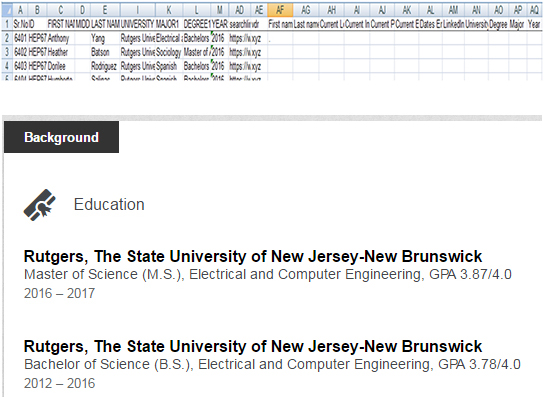Click the LinkedIn header cell in column AM
The width and height of the screenshot is (544, 397).
pos(453,24)
